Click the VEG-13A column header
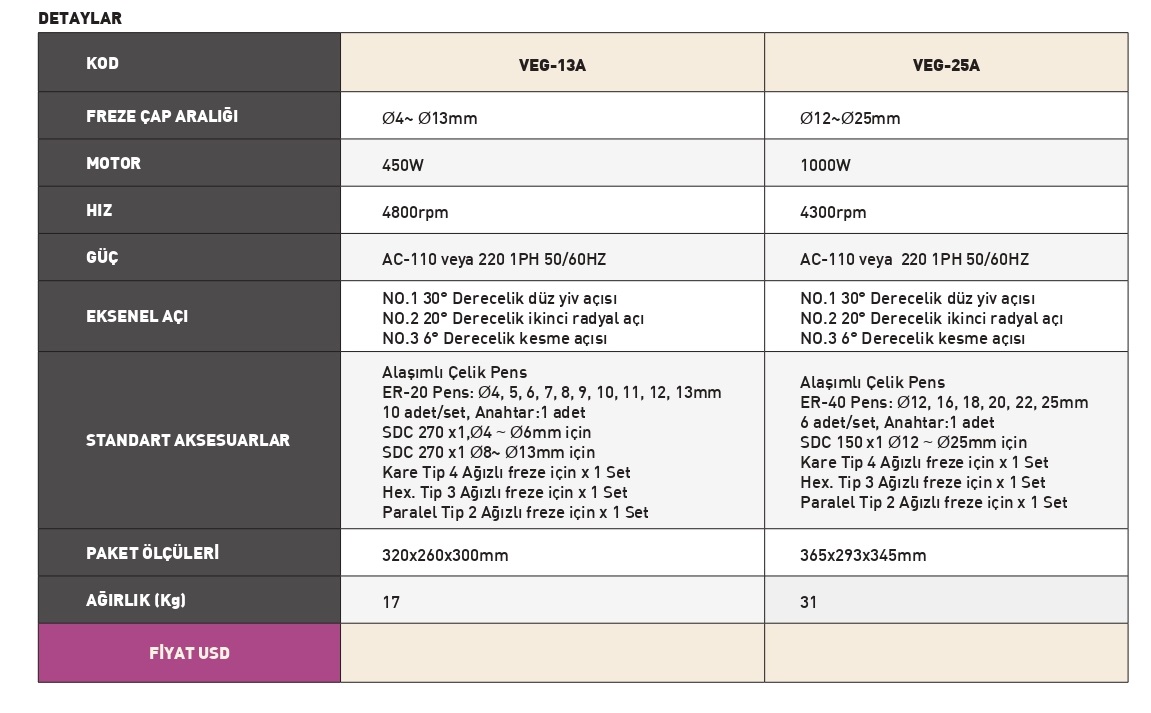 552,66
